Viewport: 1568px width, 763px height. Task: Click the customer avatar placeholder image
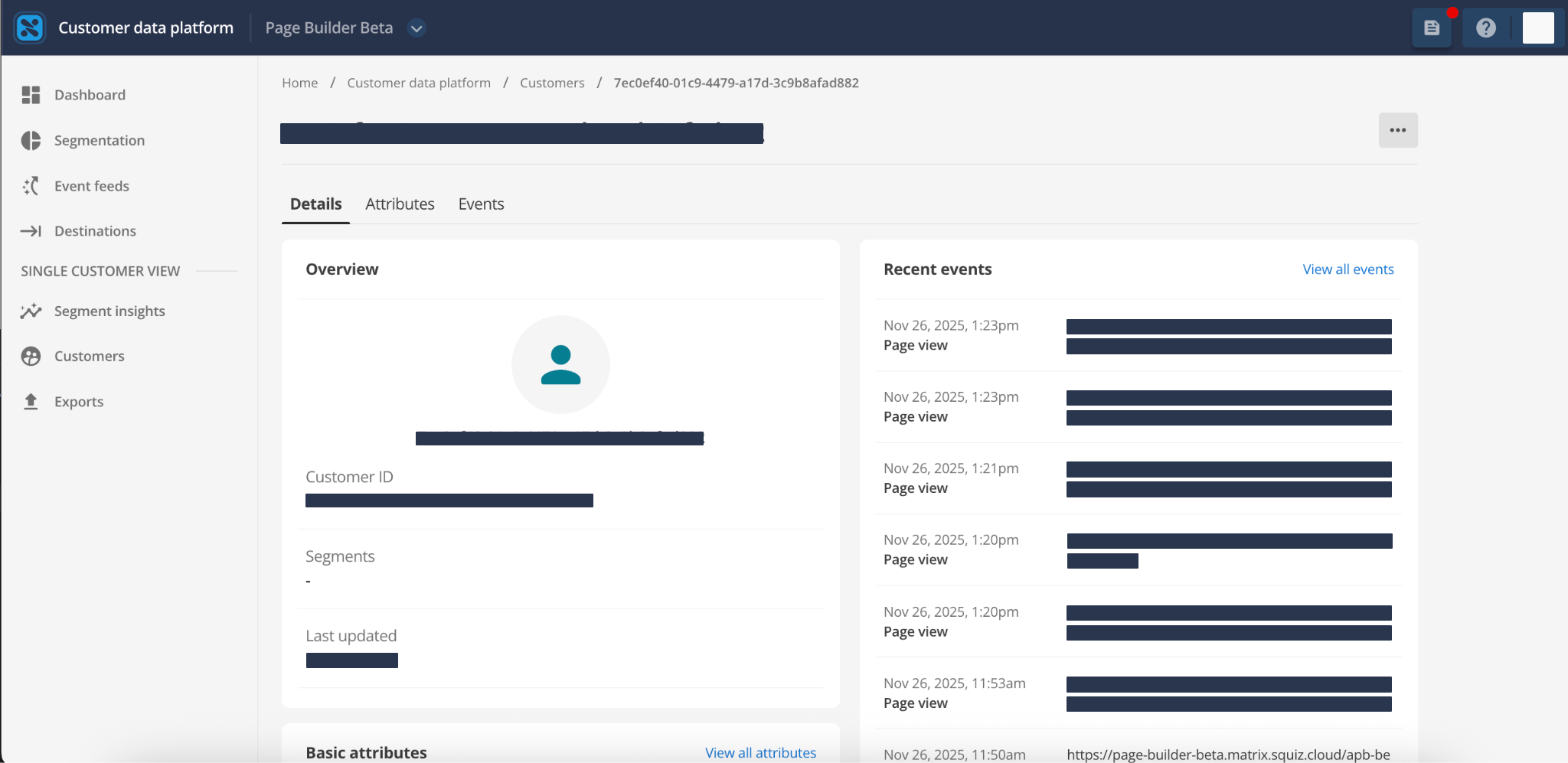pos(560,365)
